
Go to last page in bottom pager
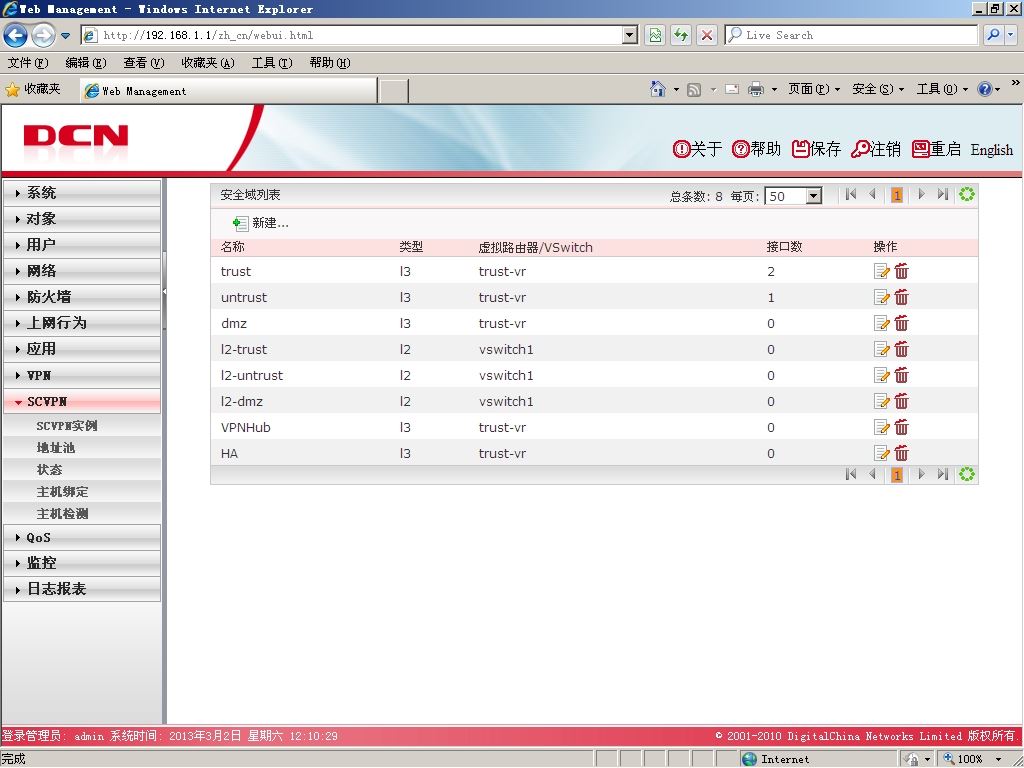942,475
